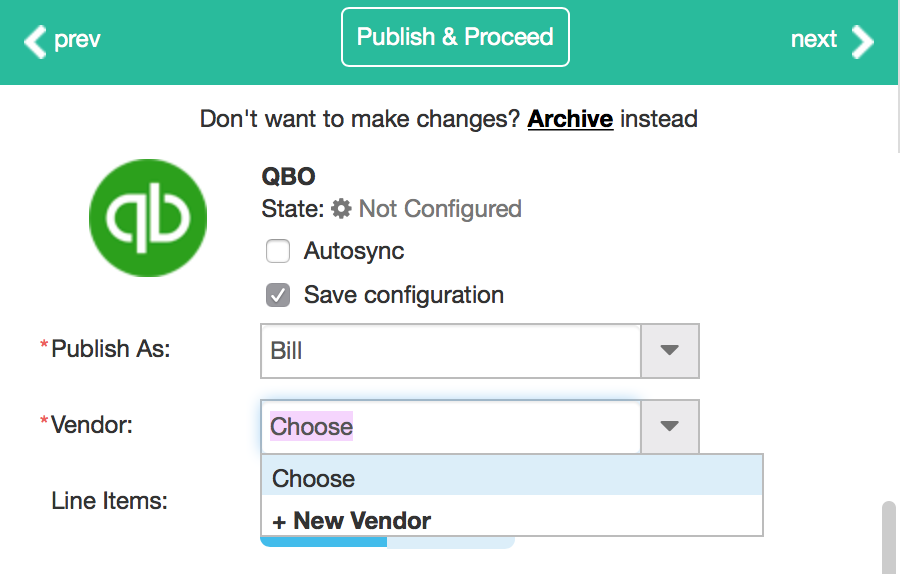
Task: Go to next document
Action: pos(832,40)
